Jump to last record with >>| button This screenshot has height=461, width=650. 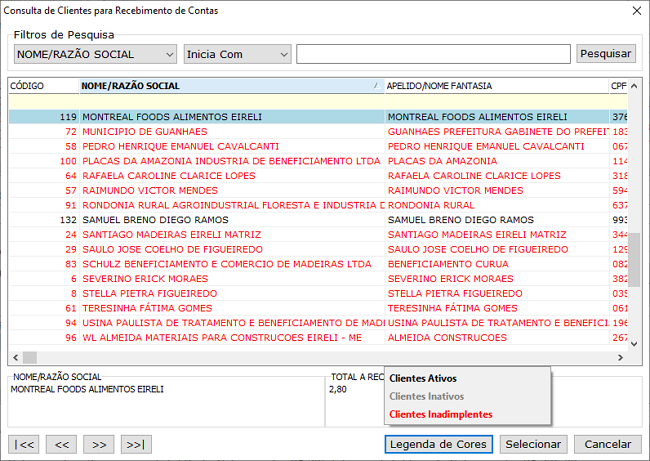[x=135, y=444]
